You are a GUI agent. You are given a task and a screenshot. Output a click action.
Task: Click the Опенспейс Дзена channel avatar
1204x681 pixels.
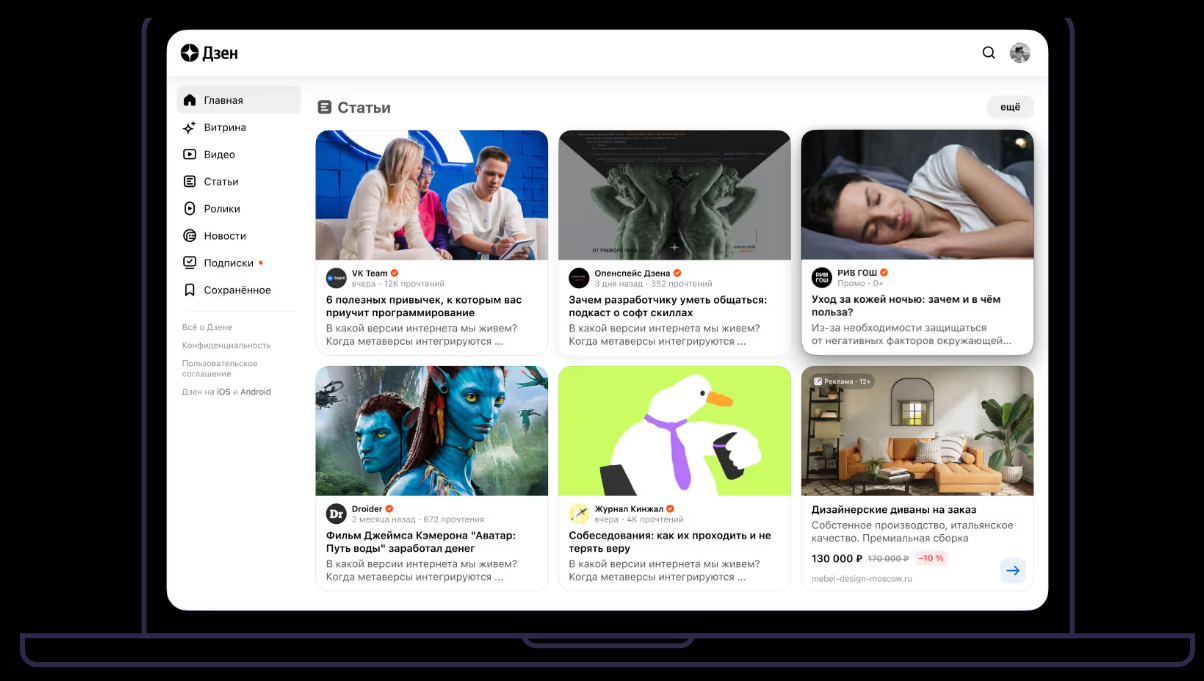(579, 278)
